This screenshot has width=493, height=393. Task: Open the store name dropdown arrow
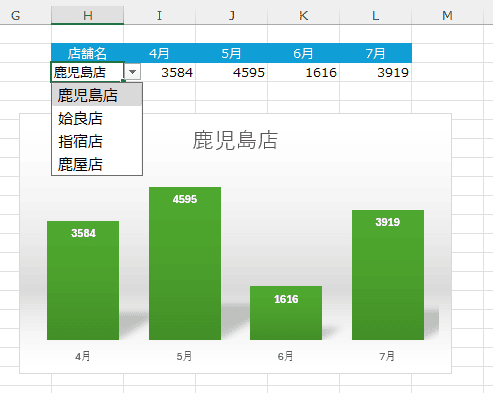132,72
